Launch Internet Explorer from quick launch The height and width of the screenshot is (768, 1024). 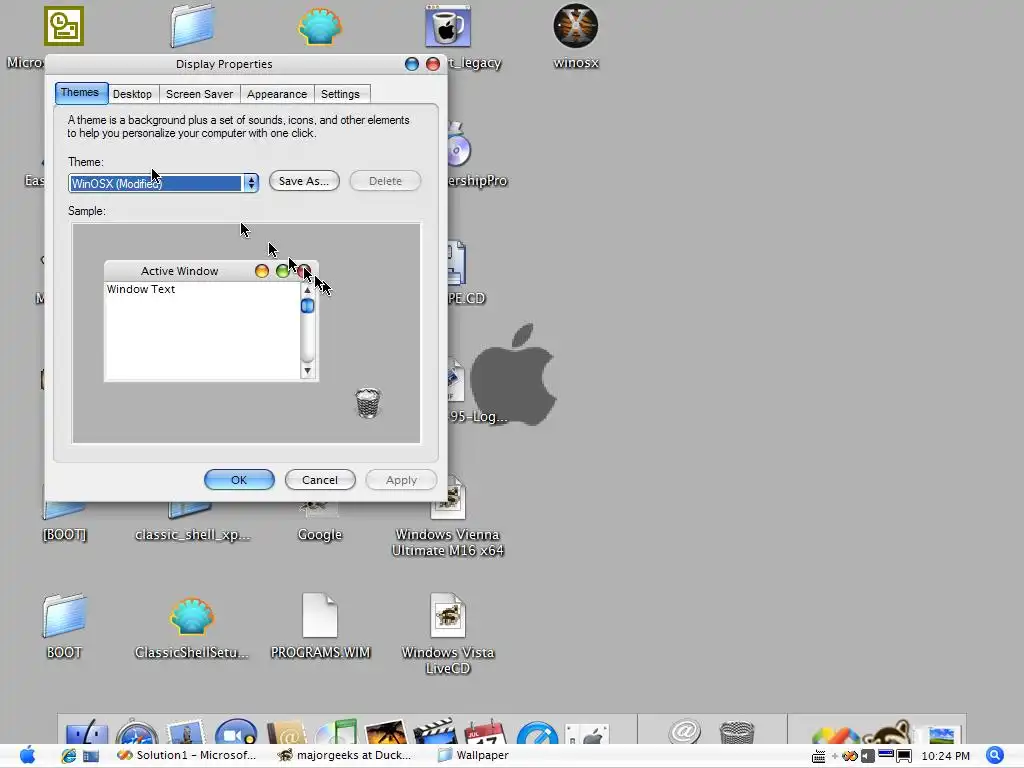pos(68,756)
